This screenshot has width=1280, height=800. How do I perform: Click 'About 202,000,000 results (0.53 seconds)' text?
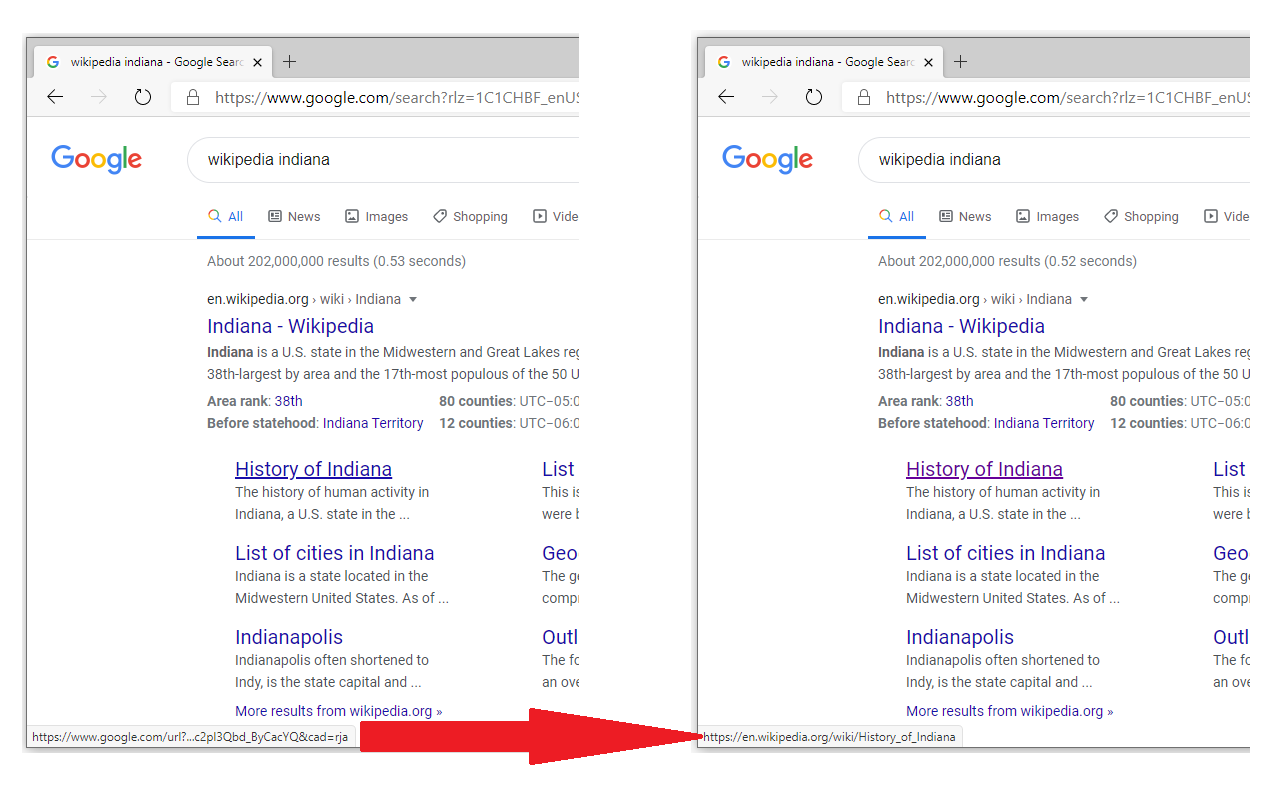click(336, 261)
